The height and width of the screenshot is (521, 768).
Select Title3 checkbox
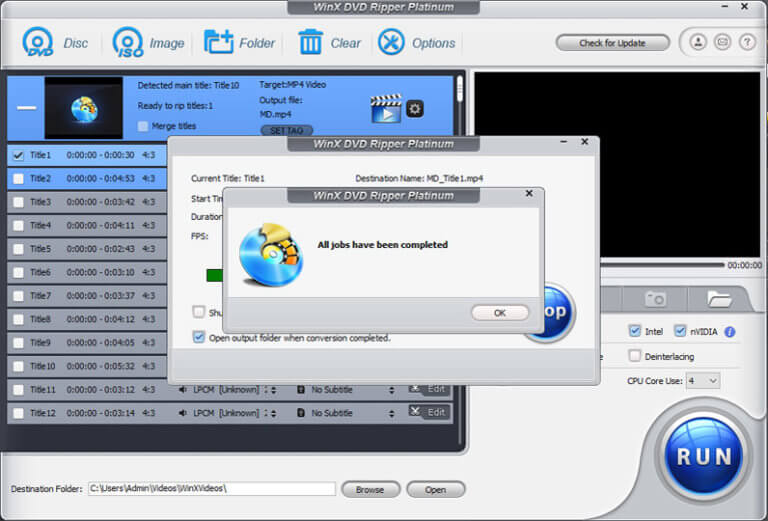click(18, 202)
